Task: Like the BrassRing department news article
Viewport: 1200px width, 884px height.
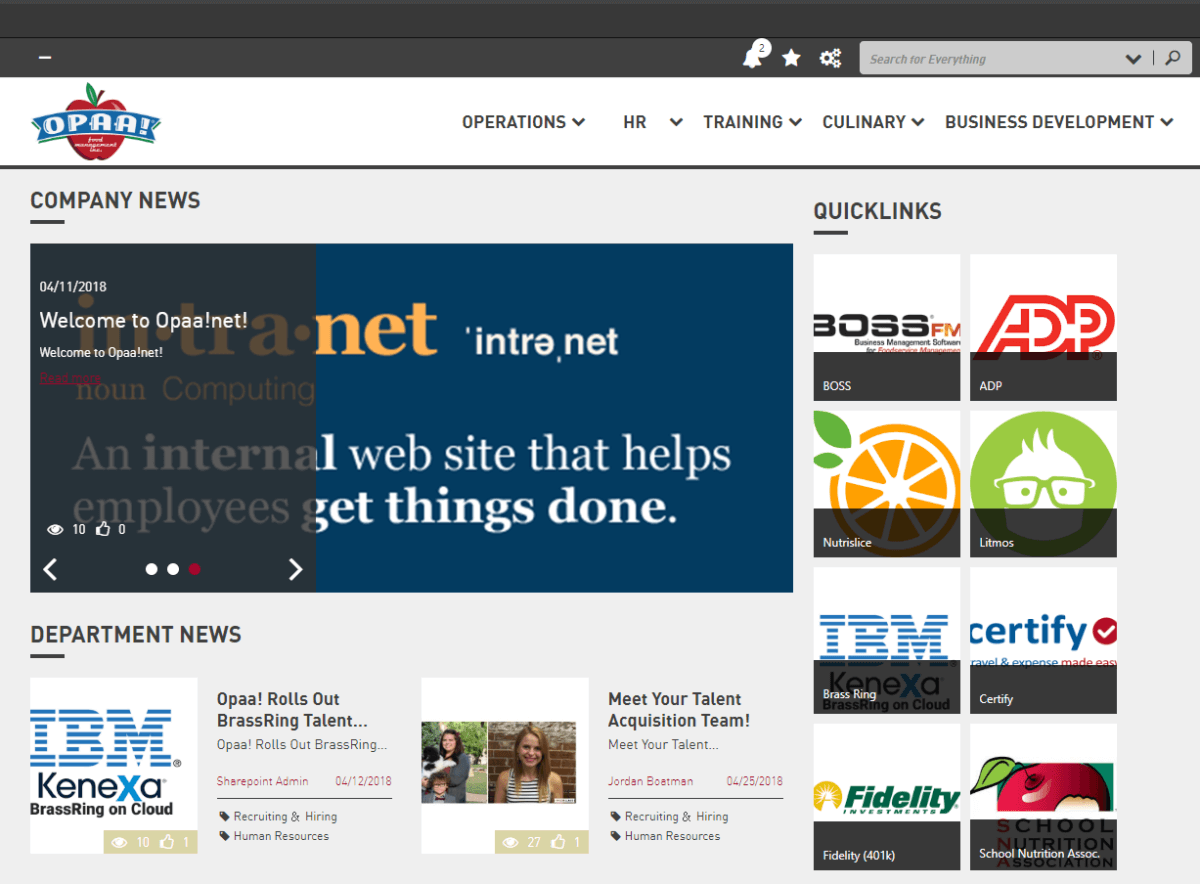Action: click(x=167, y=841)
